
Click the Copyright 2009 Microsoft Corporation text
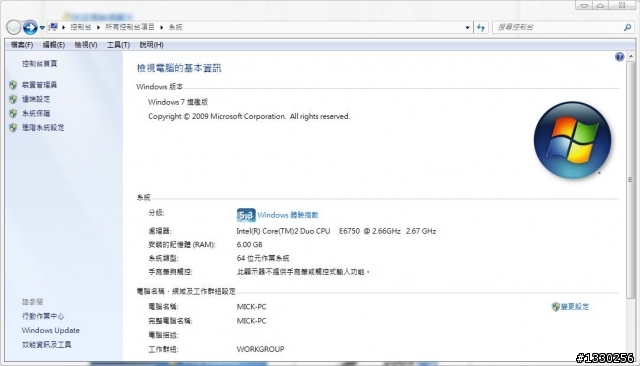coord(249,117)
